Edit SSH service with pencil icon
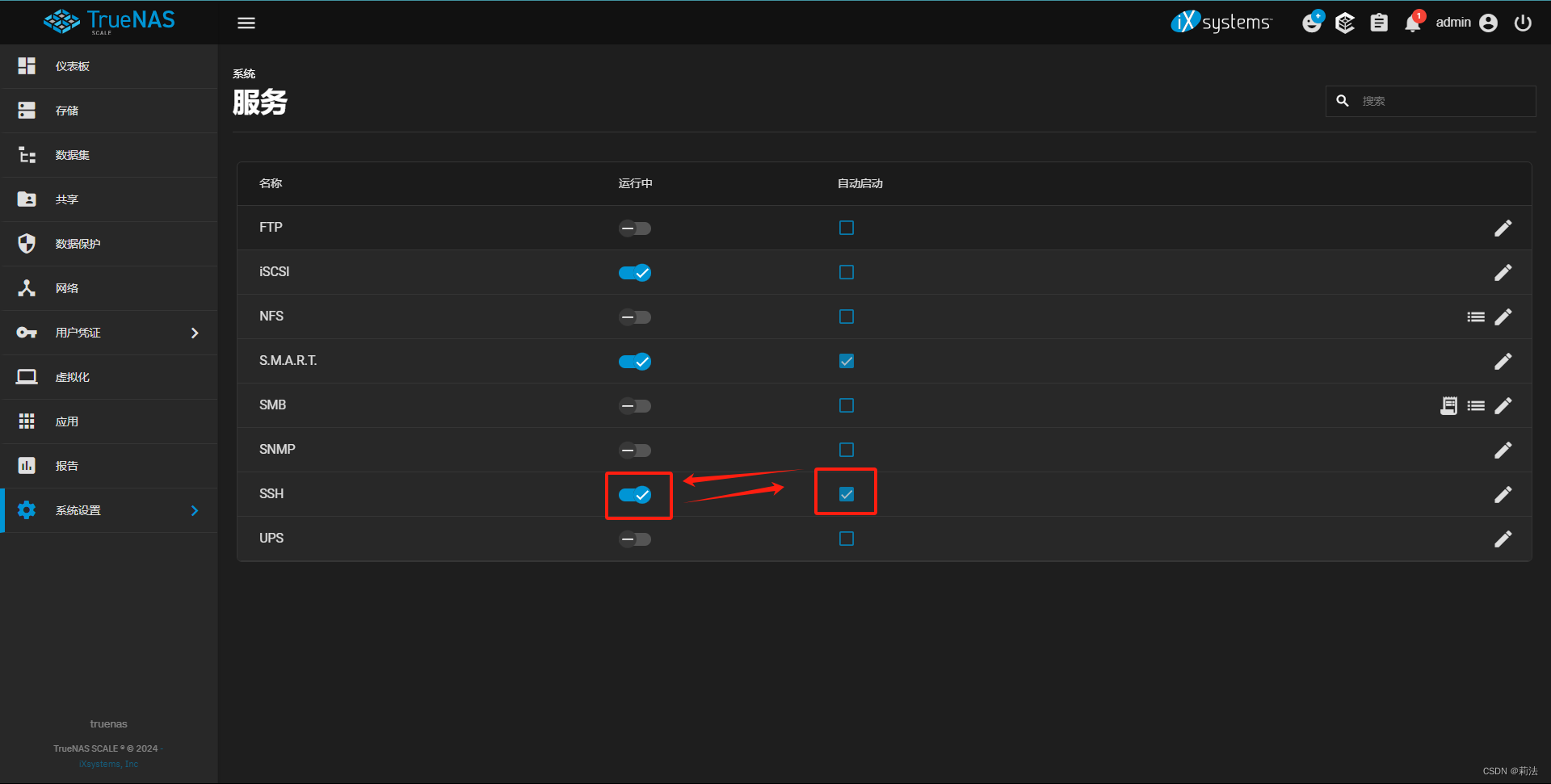This screenshot has width=1551, height=784. tap(1503, 495)
